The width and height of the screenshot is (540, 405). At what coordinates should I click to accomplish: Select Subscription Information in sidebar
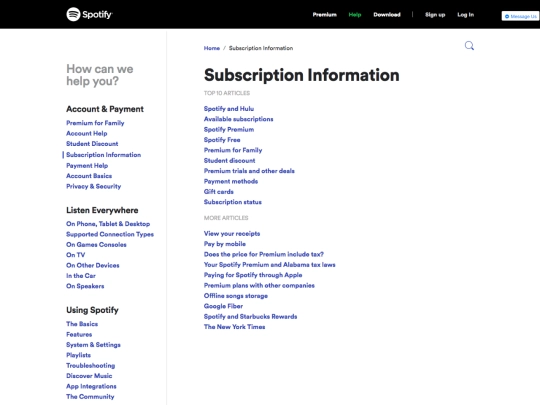(103, 155)
